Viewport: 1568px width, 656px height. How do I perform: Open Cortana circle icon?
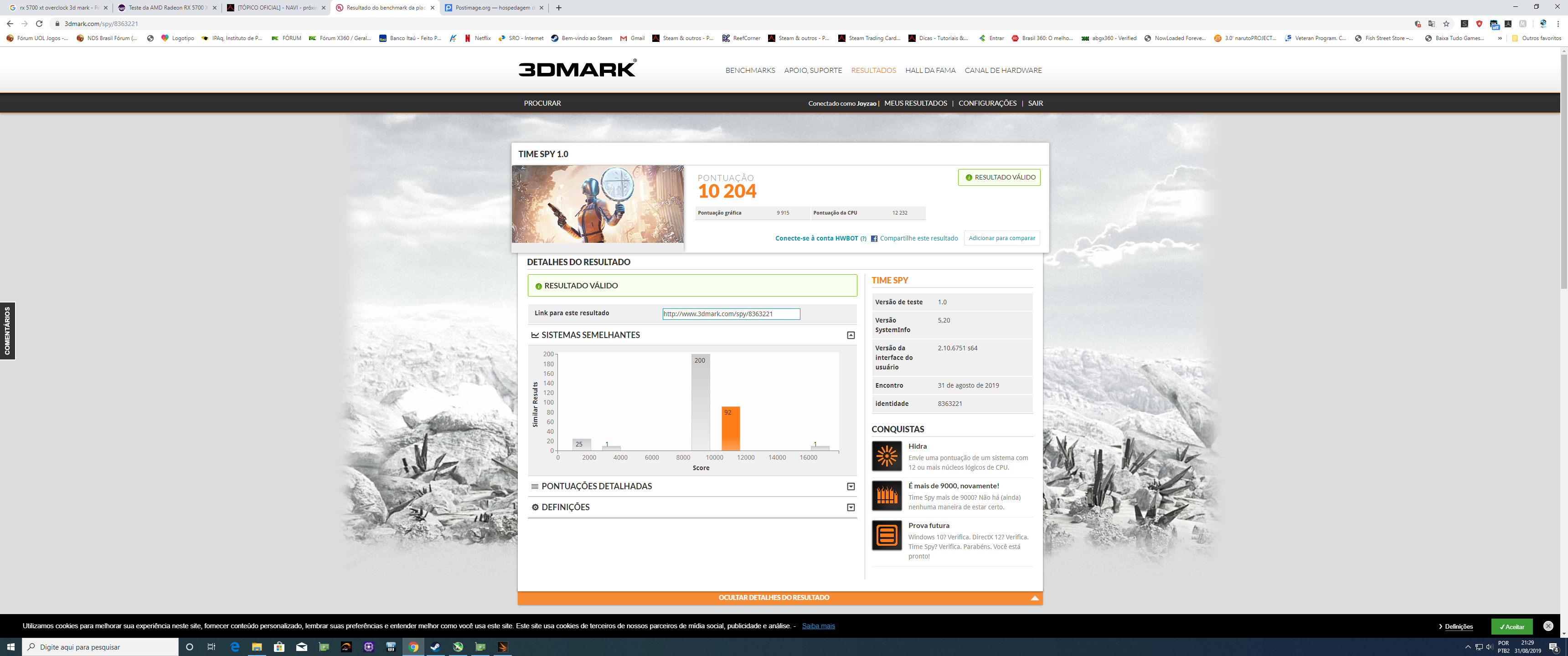tap(189, 647)
